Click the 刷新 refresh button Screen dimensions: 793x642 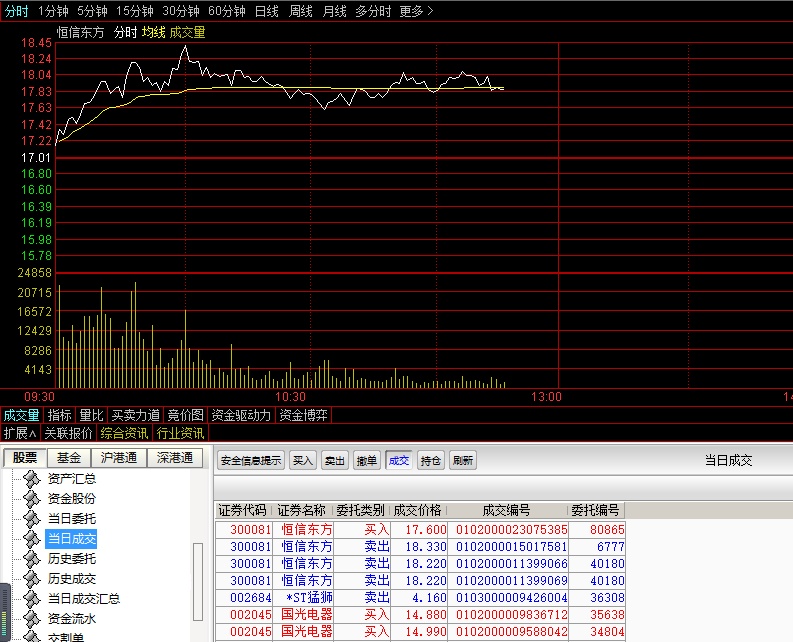coord(463,460)
